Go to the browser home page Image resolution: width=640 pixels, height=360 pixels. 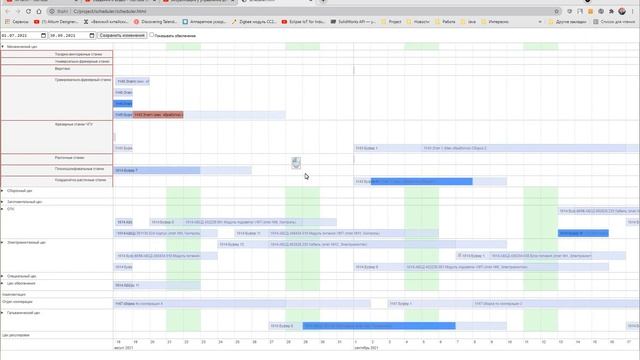coord(39,11)
